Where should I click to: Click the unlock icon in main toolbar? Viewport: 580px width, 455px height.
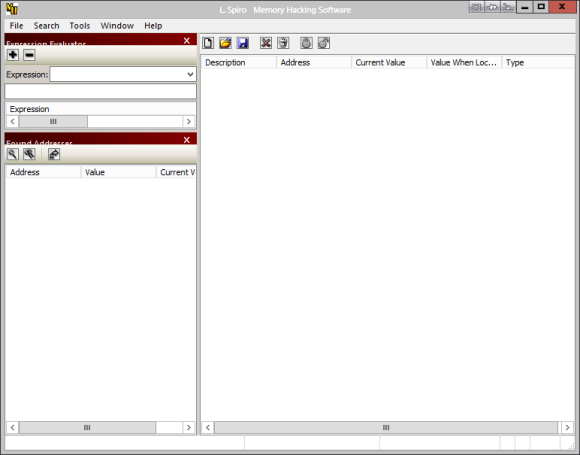[324, 43]
